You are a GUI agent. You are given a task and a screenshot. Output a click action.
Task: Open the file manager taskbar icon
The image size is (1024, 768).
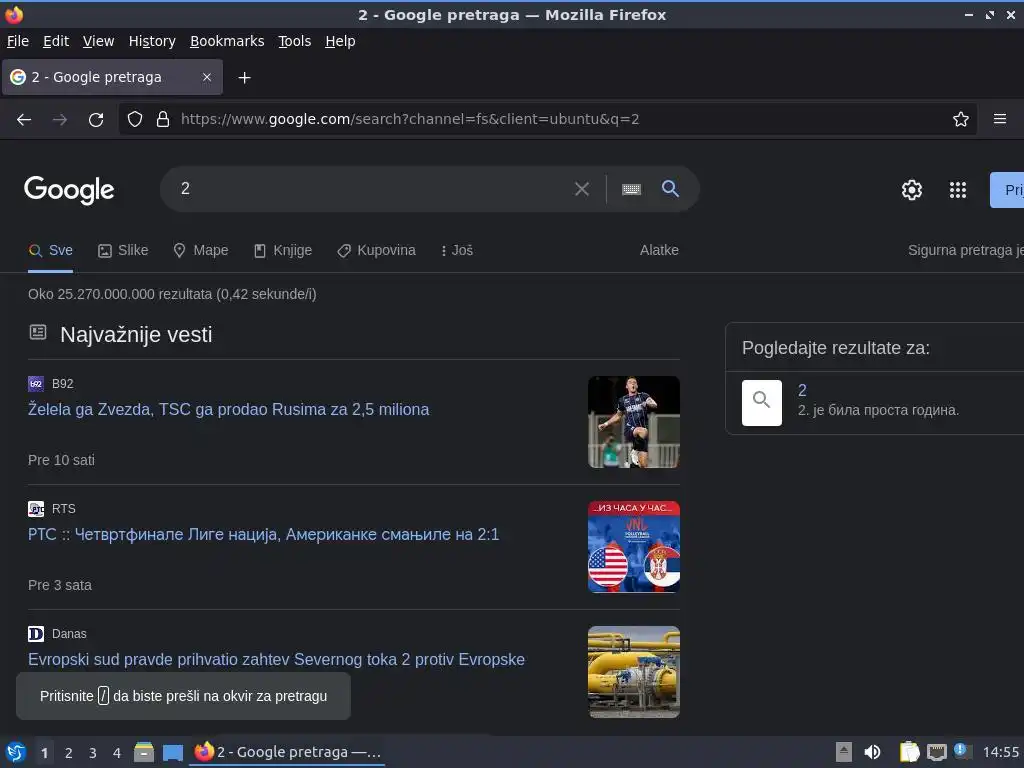[x=144, y=752]
